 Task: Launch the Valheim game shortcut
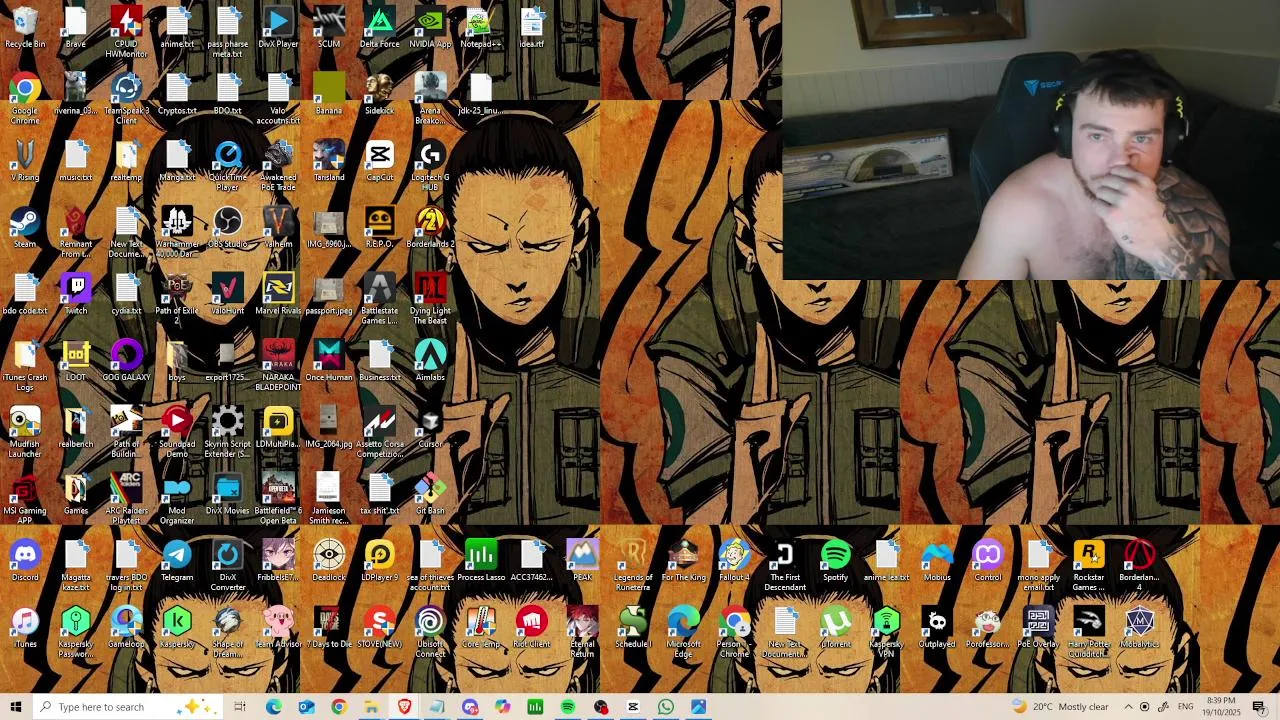coord(278,228)
